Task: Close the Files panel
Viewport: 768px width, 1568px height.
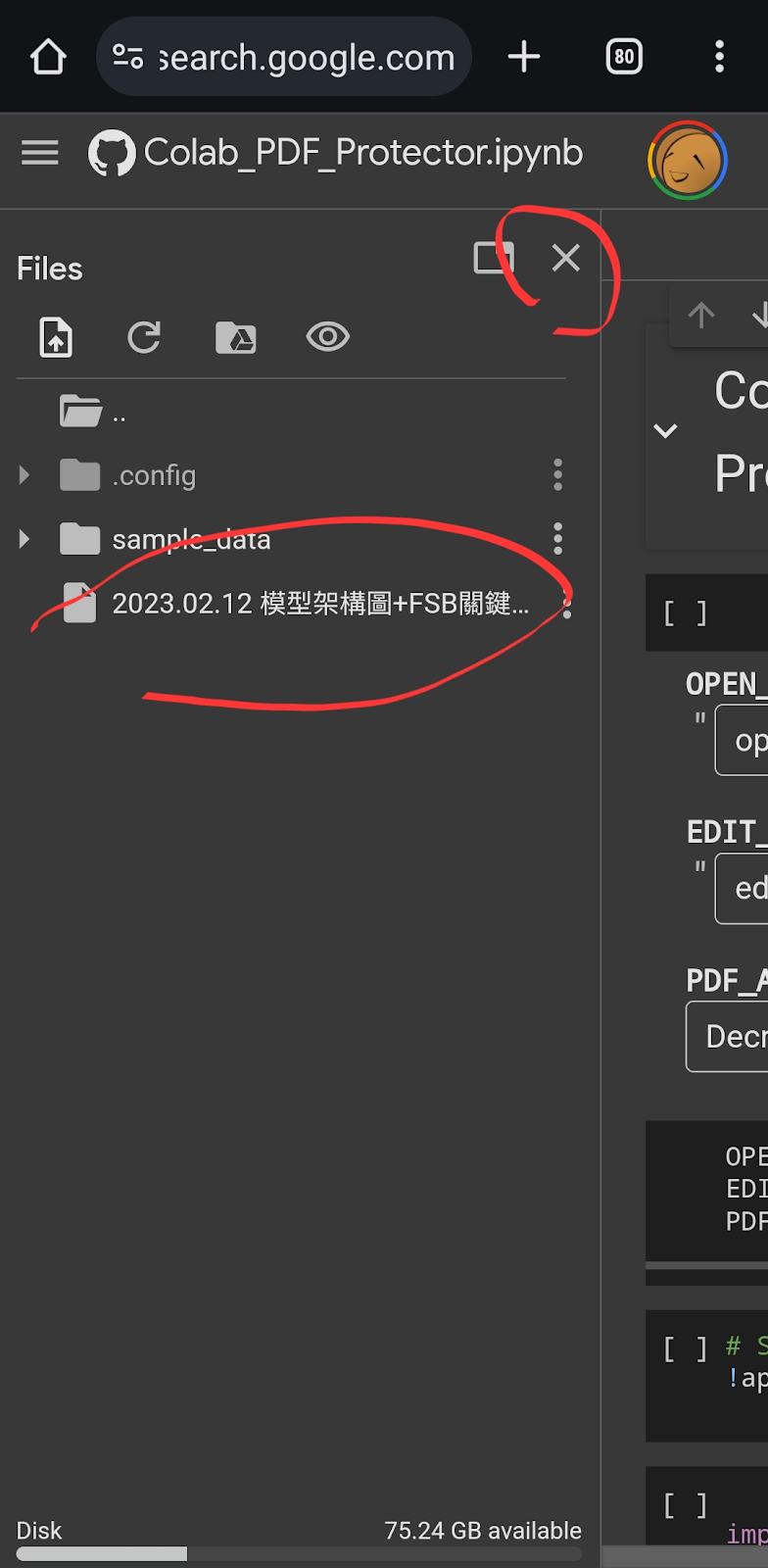Action: [x=566, y=258]
